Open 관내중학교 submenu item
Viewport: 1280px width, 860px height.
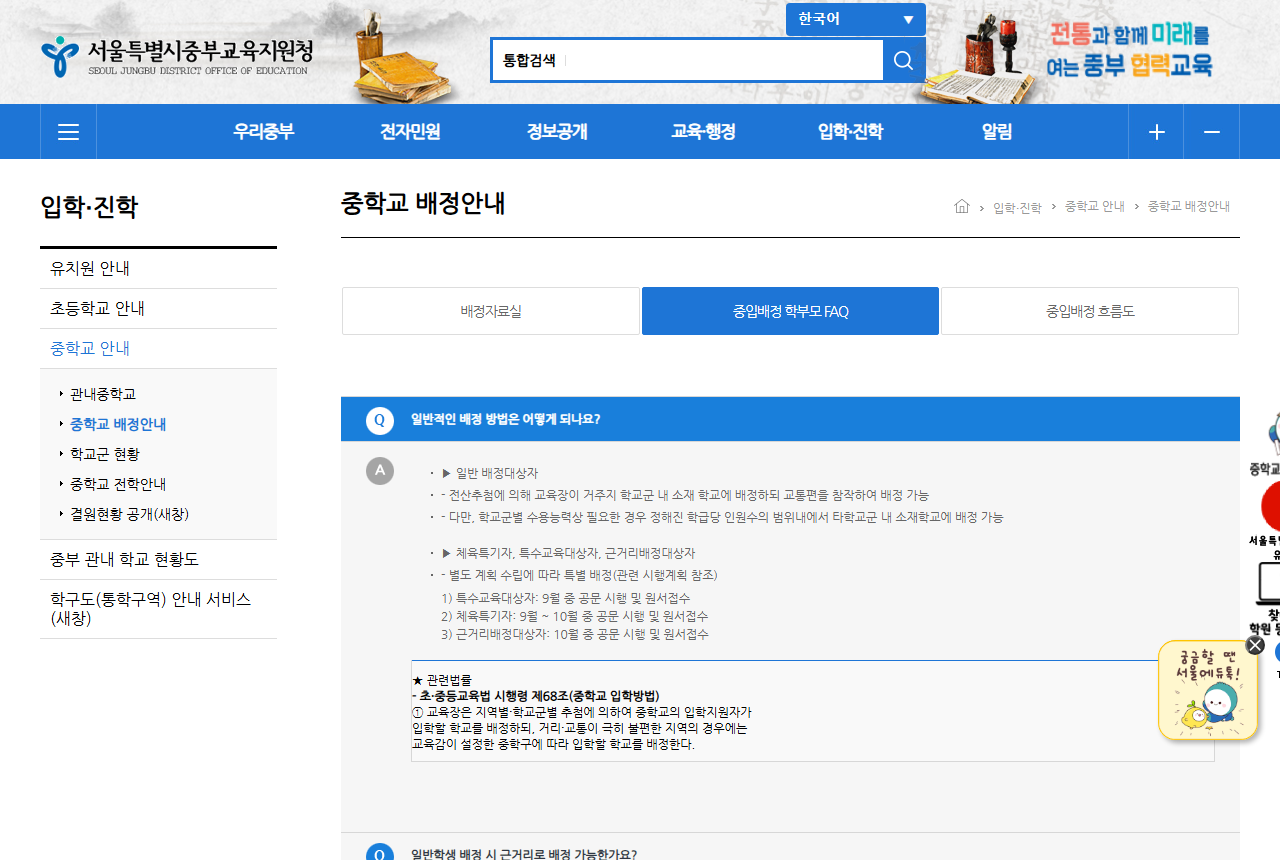103,394
